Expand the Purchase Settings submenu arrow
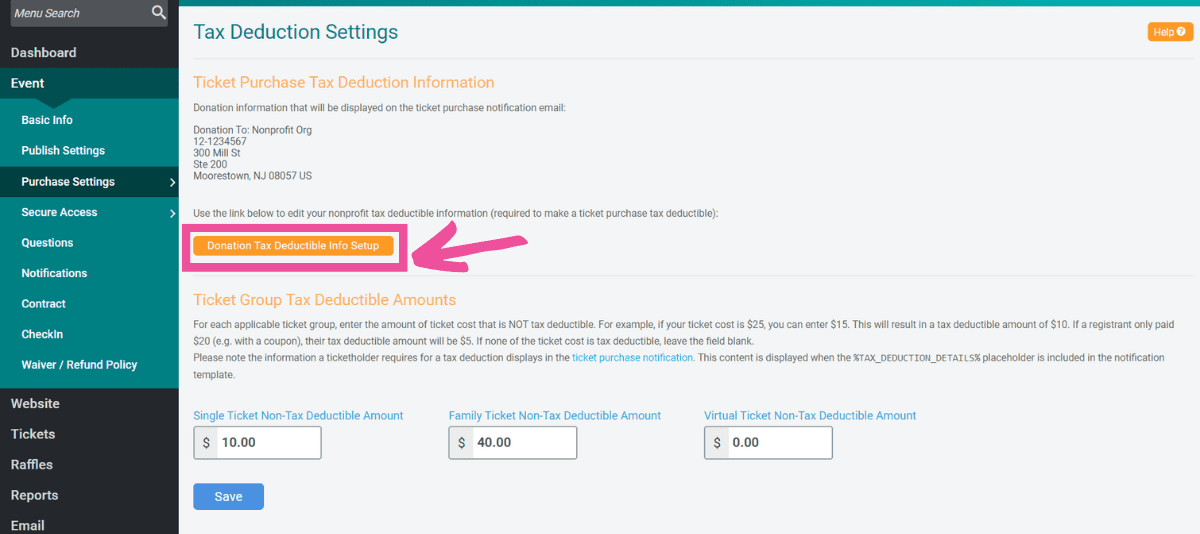Viewport: 1200px width, 534px height. [x=172, y=182]
